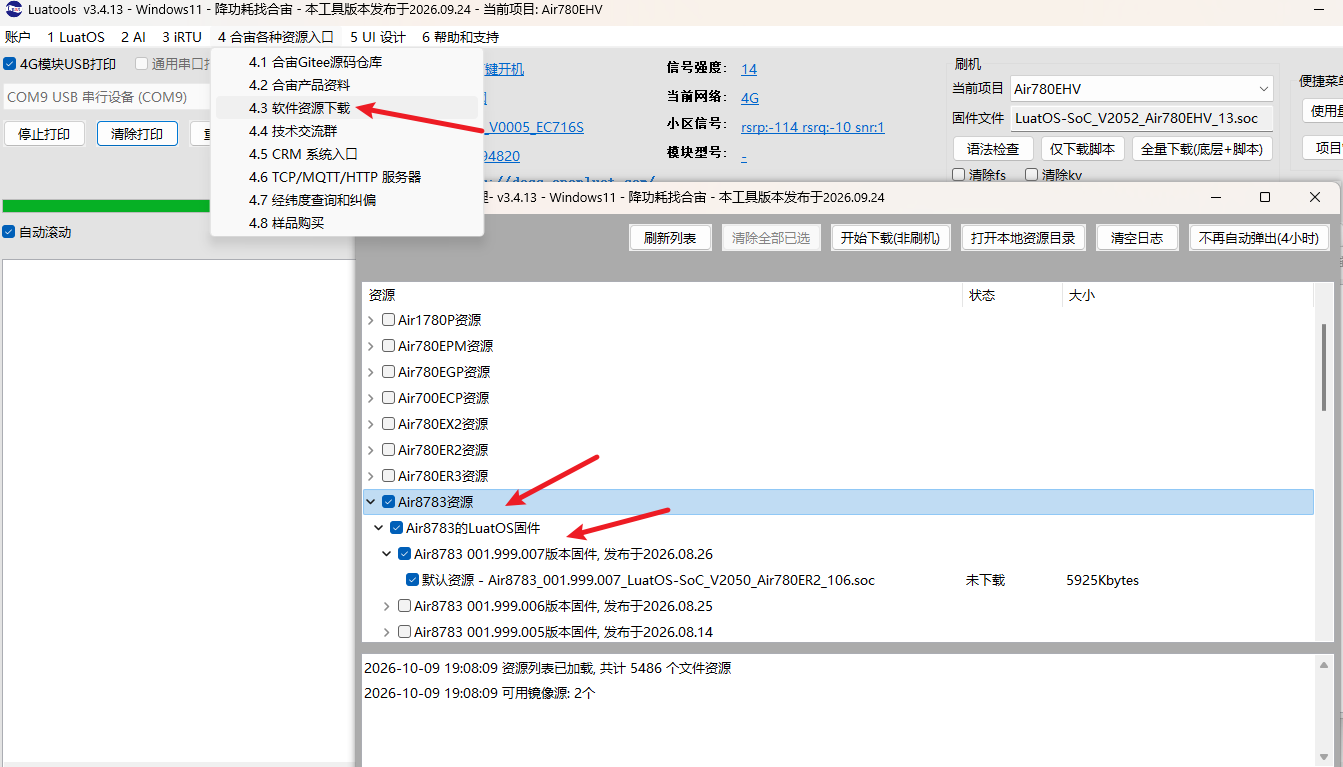This screenshot has height=767, width=1343.
Task: Run 语法检查 on the project
Action: click(993, 149)
